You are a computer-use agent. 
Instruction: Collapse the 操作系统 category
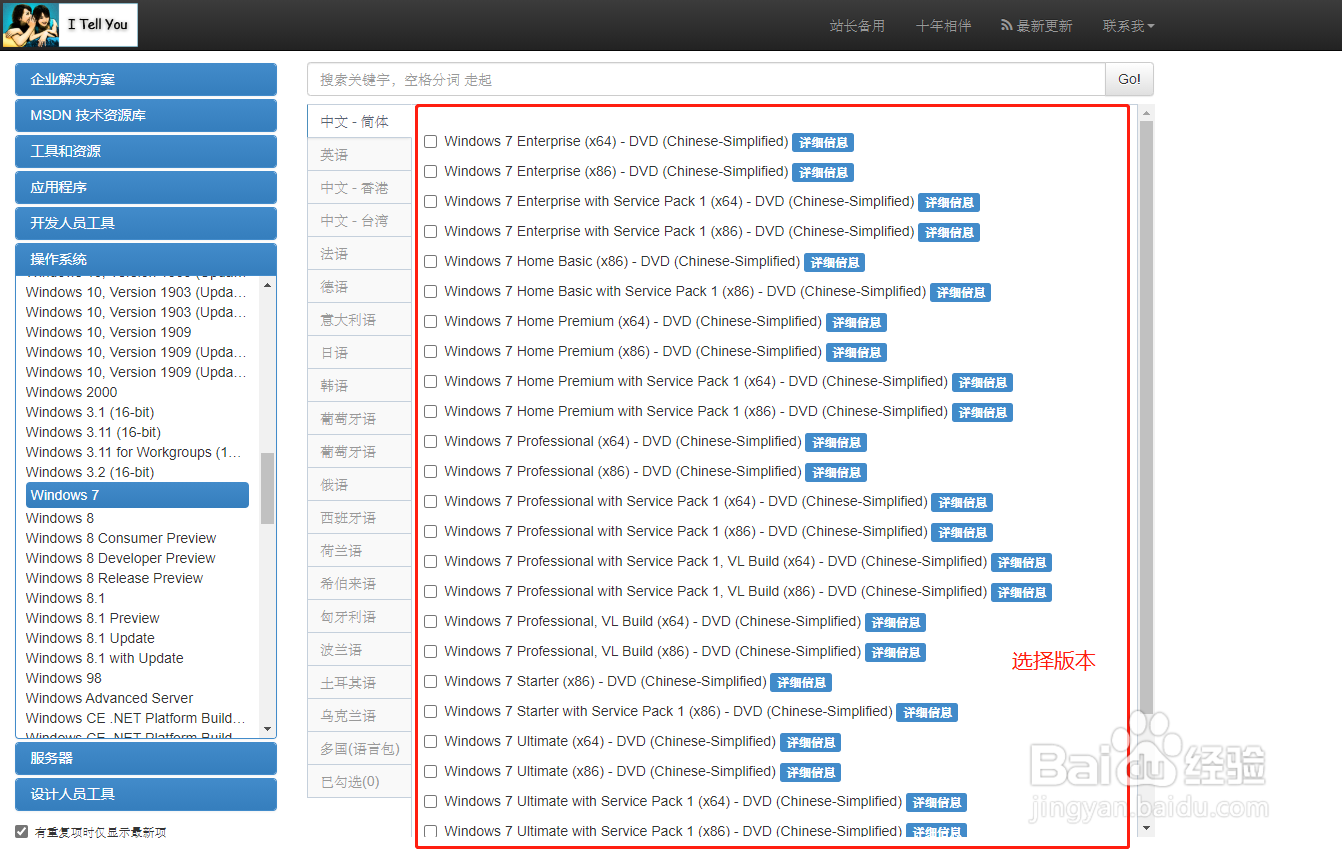[x=146, y=259]
